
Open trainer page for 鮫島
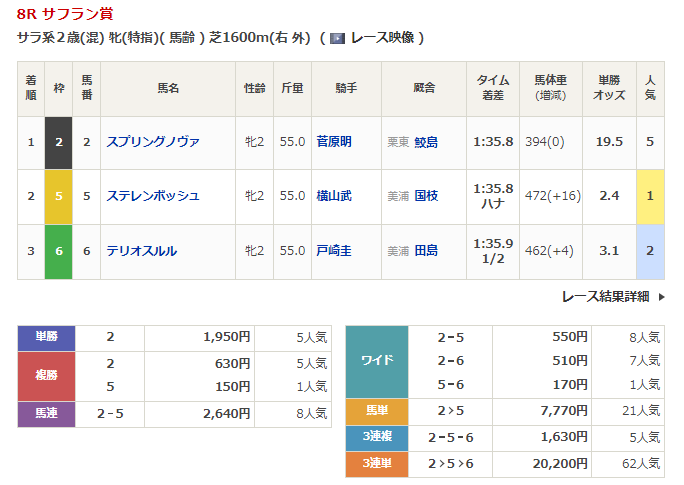click(426, 142)
